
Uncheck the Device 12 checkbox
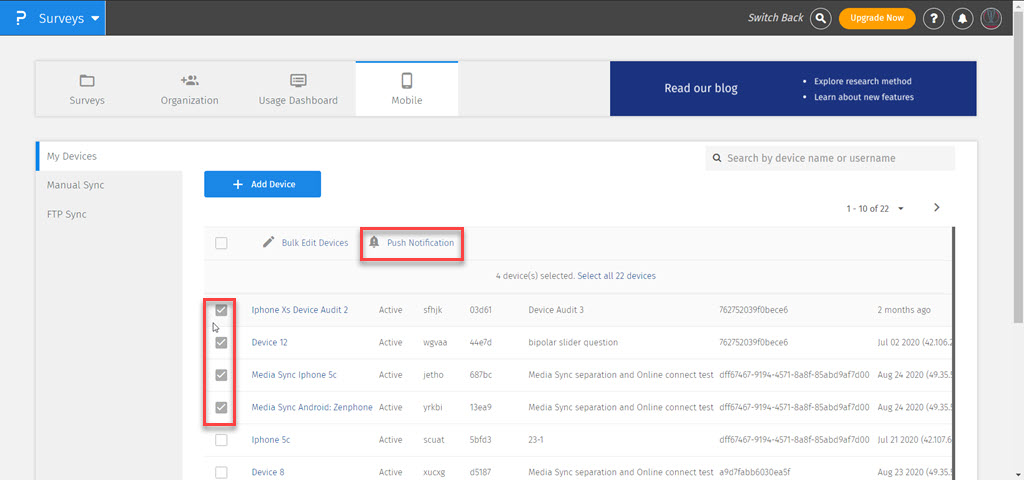[x=221, y=343]
